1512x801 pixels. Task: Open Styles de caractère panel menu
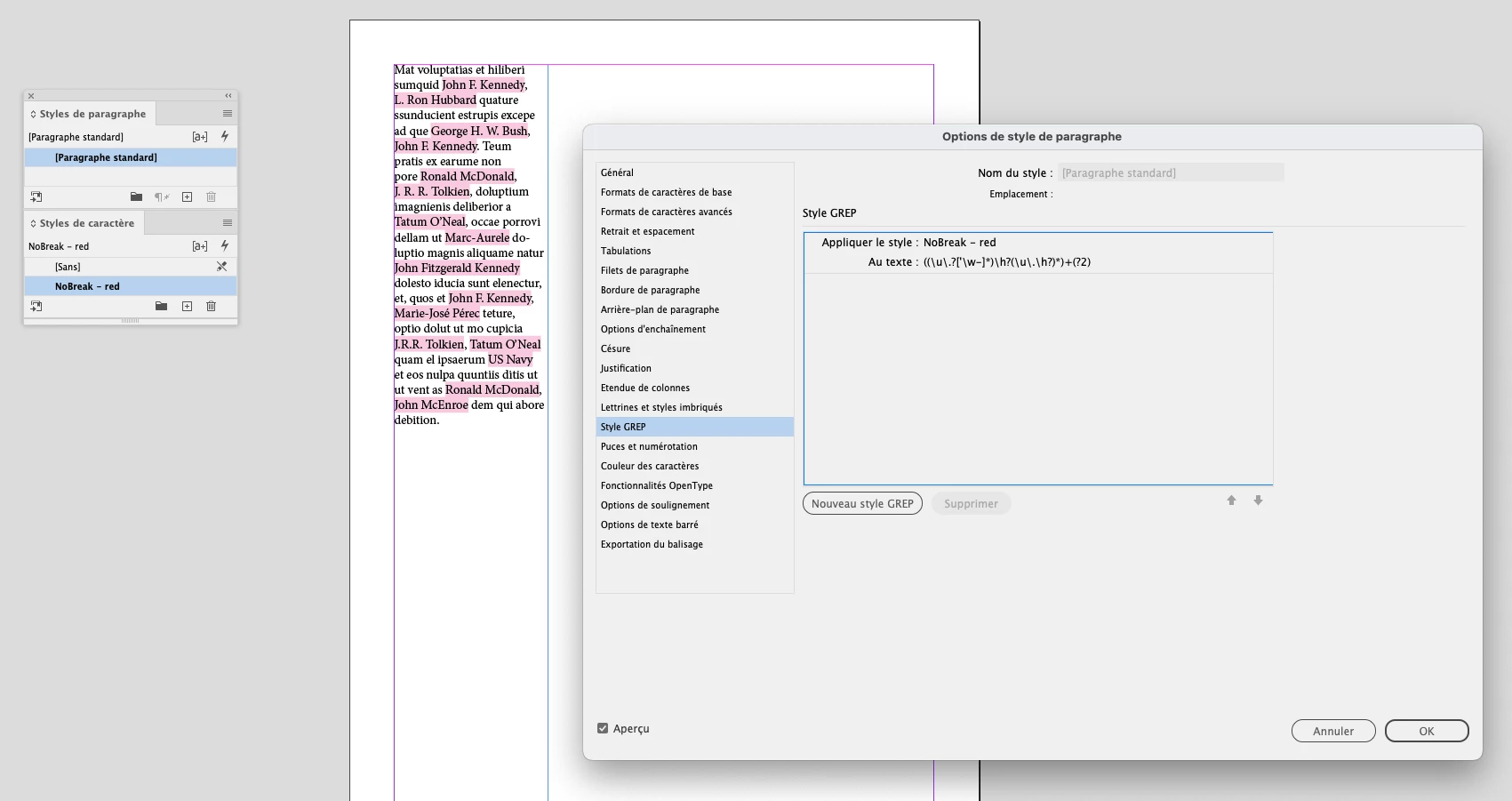228,223
